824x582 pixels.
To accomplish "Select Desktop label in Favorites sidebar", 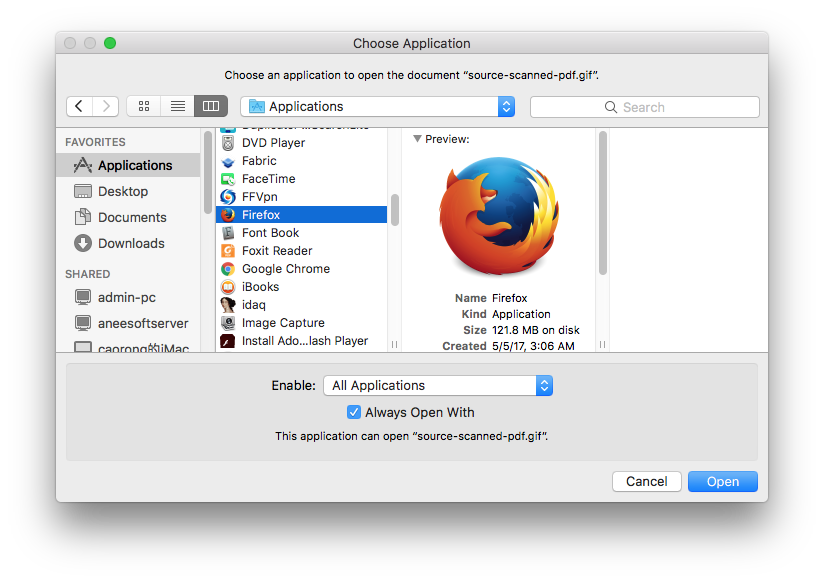I will click(123, 191).
